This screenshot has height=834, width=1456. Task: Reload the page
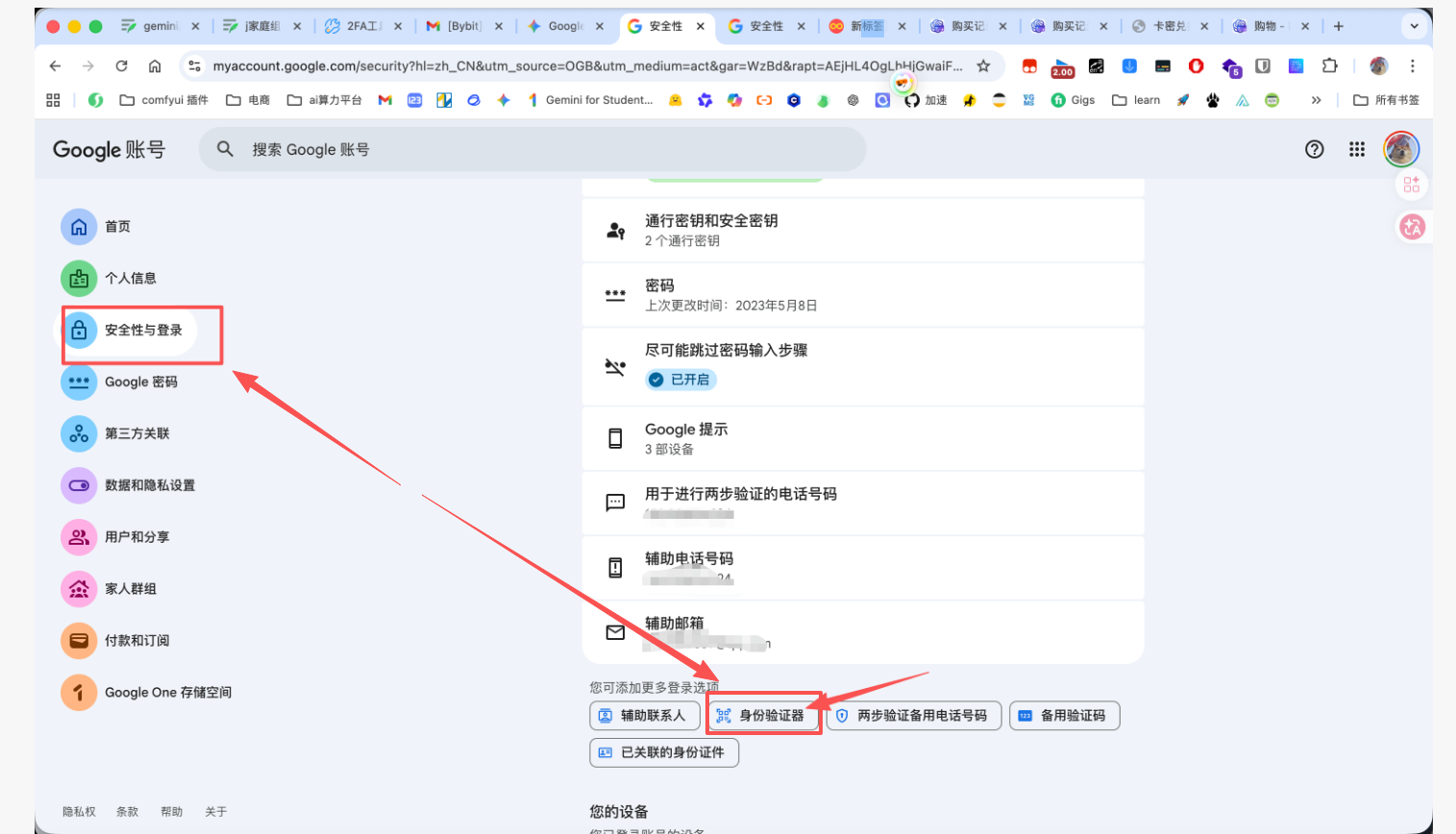tap(121, 66)
